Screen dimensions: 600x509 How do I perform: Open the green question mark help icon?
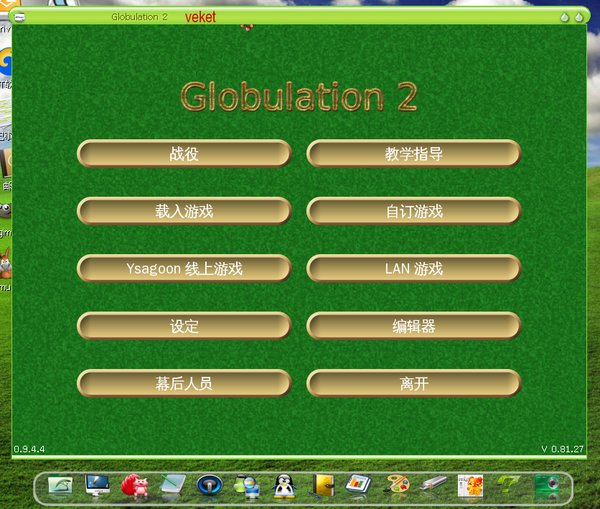coord(508,485)
